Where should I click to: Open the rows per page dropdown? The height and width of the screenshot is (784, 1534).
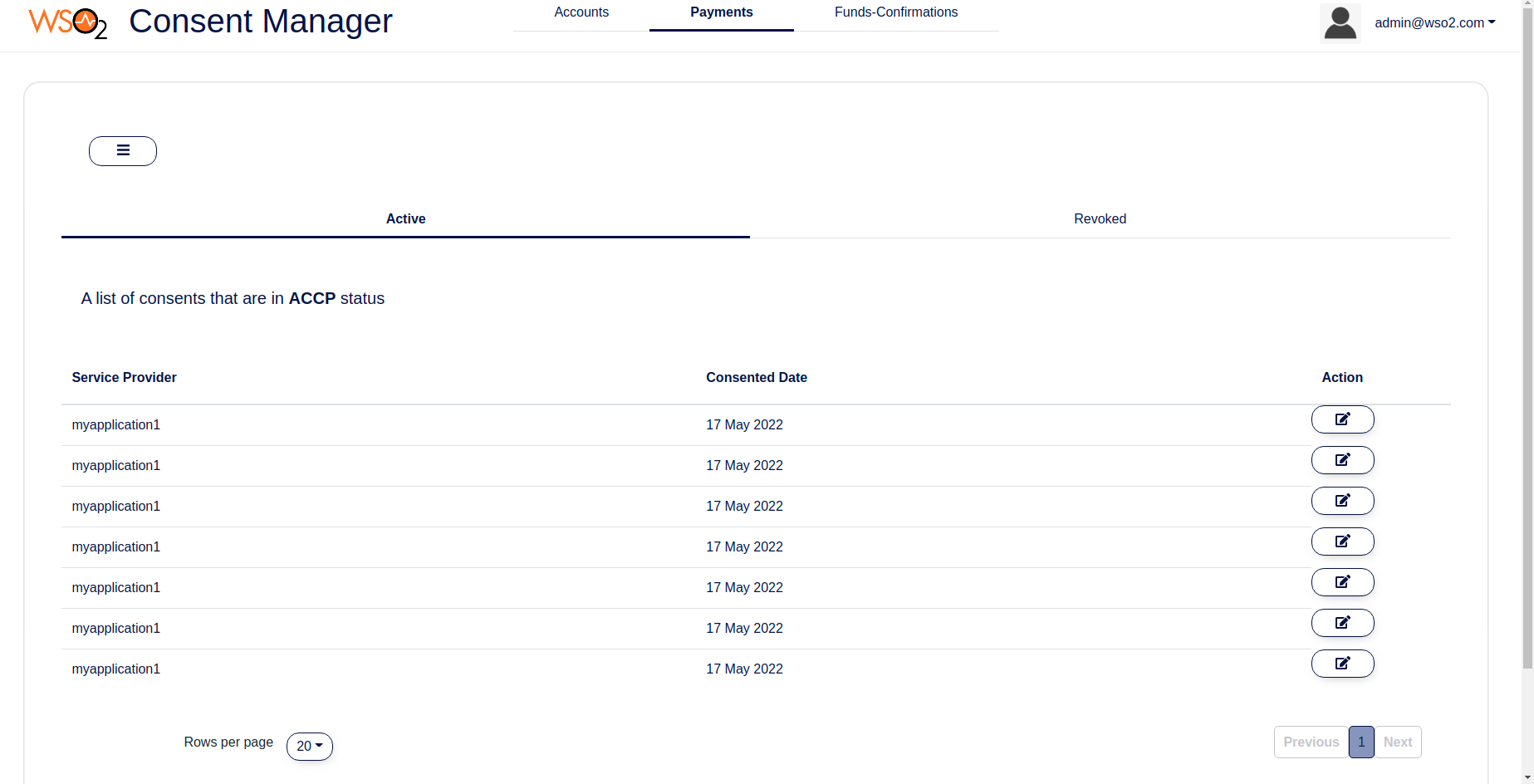point(309,746)
